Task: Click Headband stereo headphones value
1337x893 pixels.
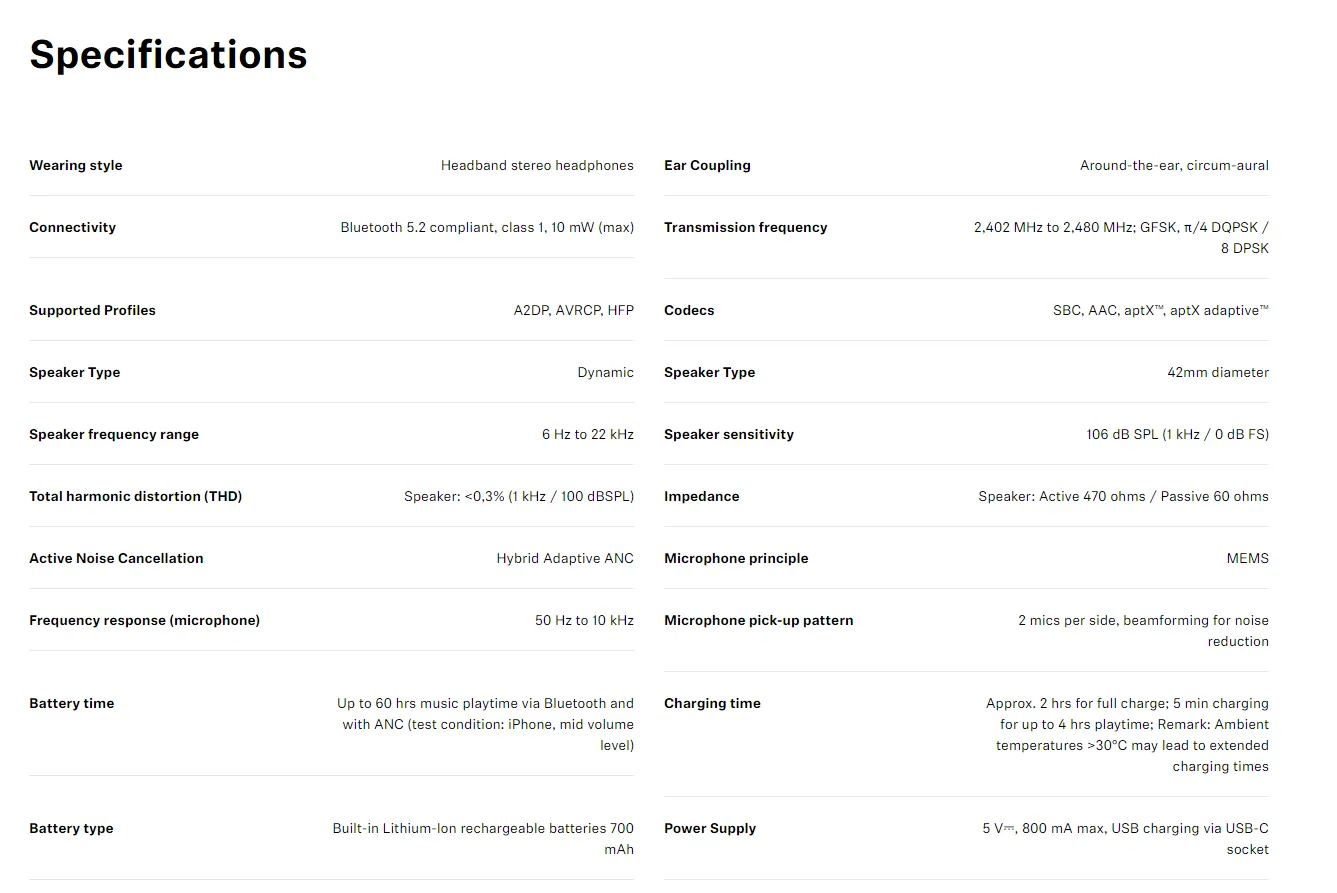Action: click(x=537, y=165)
